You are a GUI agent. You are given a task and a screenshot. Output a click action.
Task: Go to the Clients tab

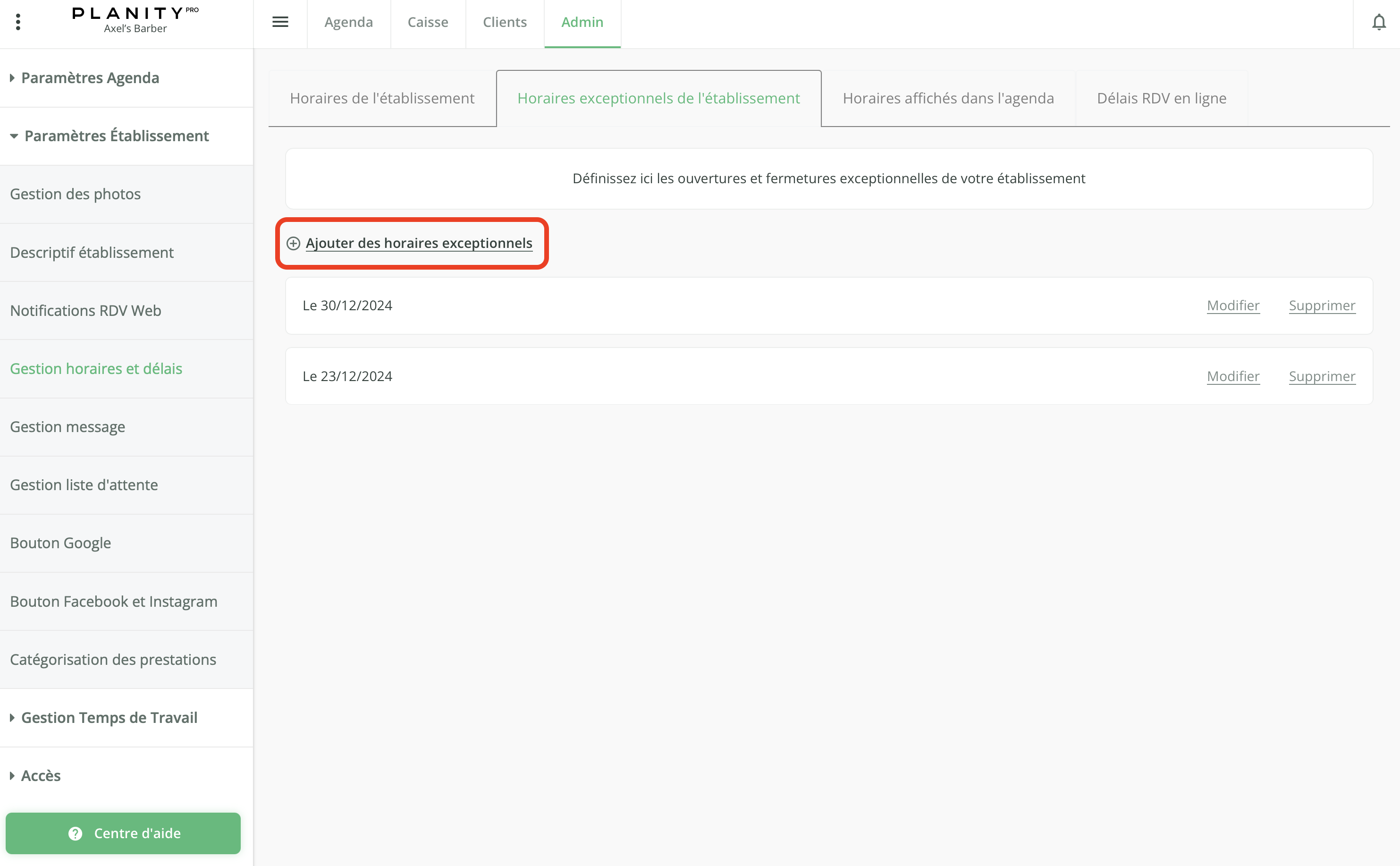click(x=504, y=22)
